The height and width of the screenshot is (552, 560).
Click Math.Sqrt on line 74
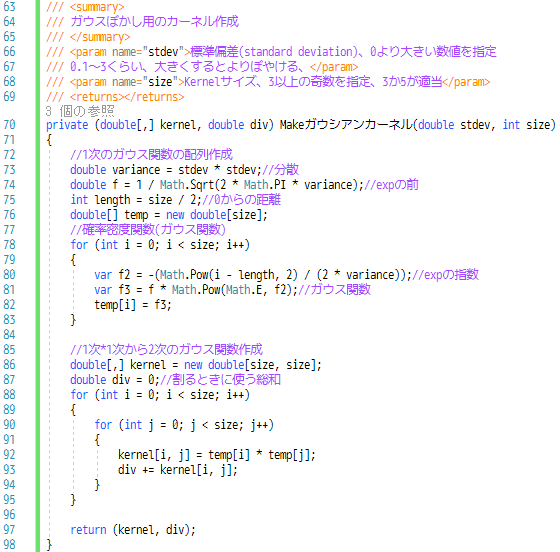[187, 185]
